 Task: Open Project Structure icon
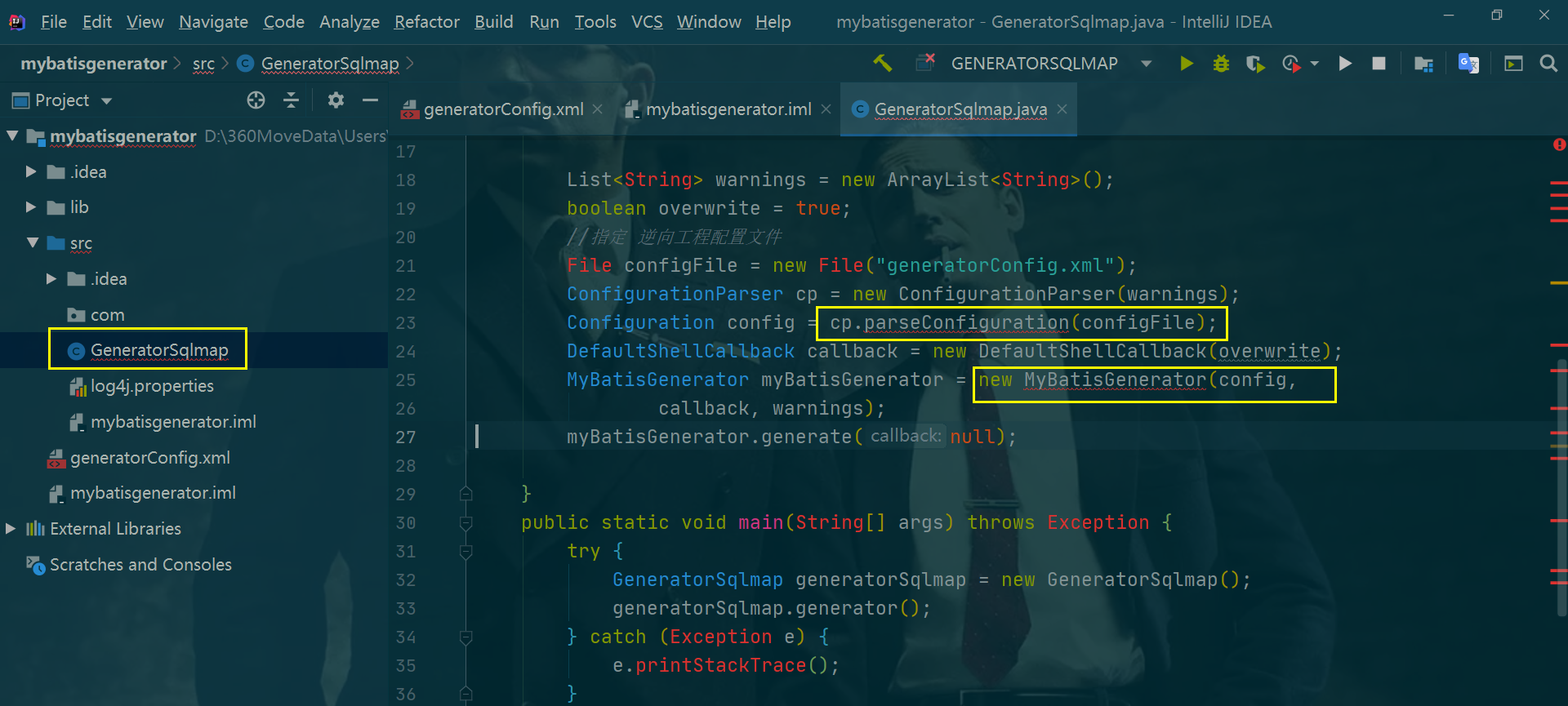tap(1423, 63)
